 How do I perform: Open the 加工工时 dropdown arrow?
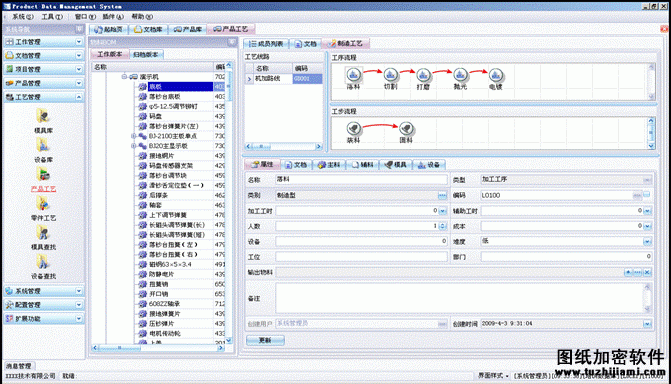(442, 211)
